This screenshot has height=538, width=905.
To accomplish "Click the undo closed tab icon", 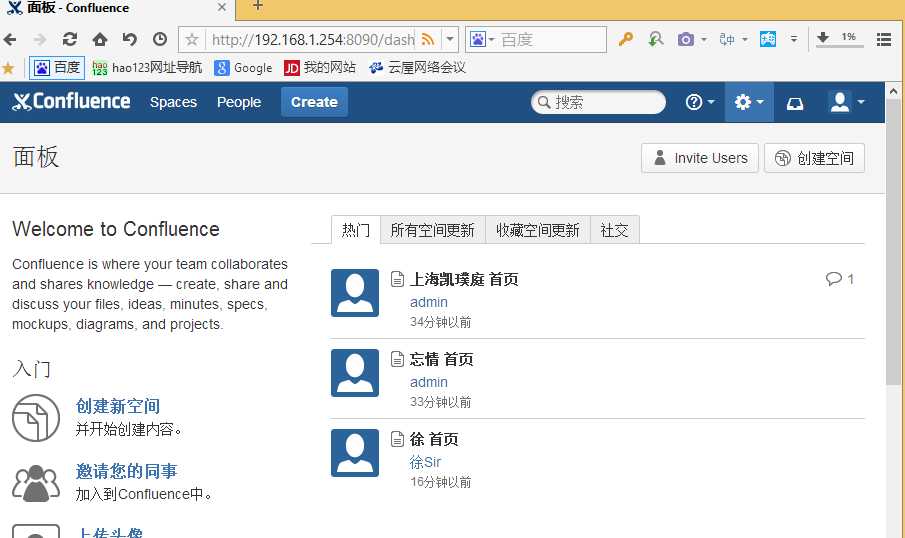I will point(130,39).
